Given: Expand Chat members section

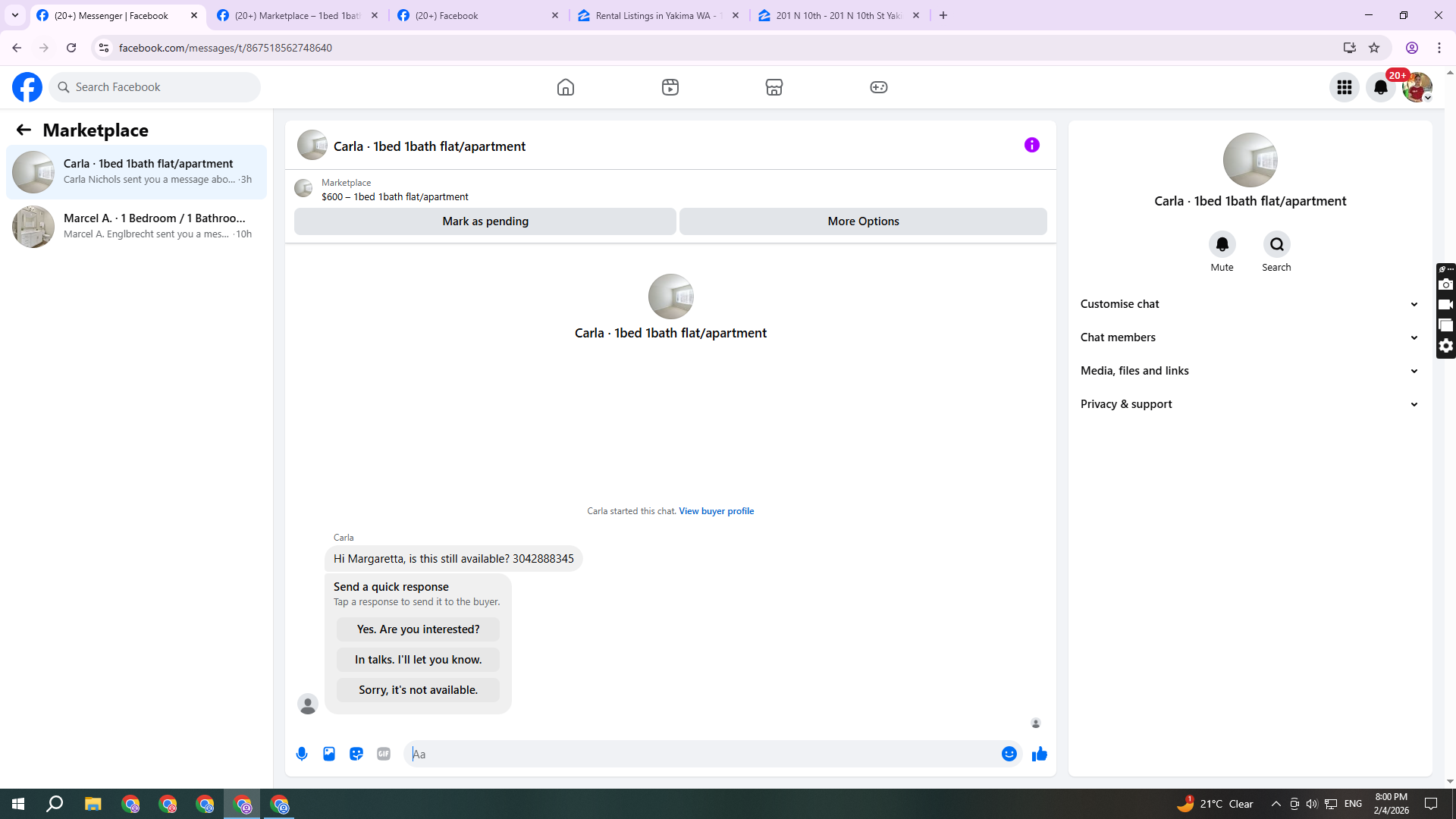Looking at the screenshot, I should pyautogui.click(x=1250, y=337).
